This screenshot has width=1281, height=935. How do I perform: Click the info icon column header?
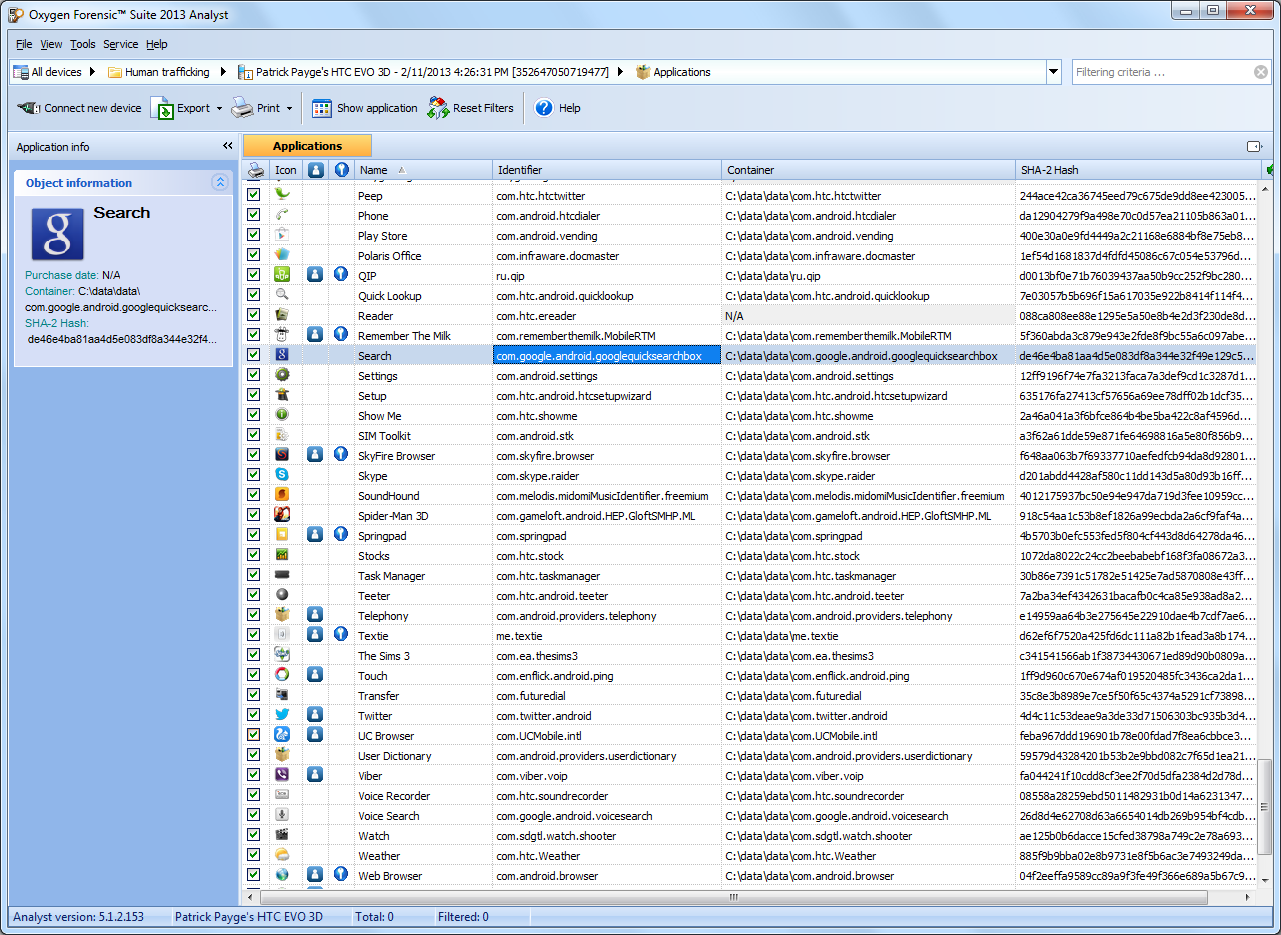coord(341,170)
